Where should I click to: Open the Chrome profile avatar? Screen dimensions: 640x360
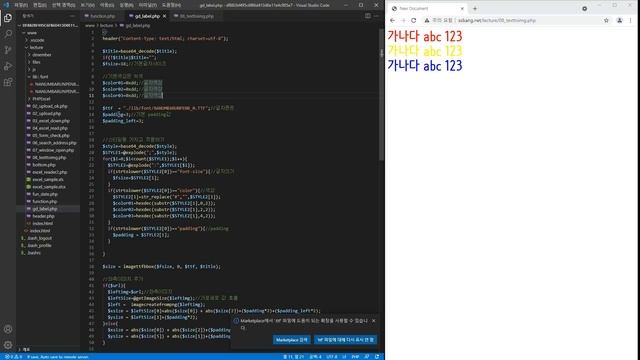(x=619, y=20)
